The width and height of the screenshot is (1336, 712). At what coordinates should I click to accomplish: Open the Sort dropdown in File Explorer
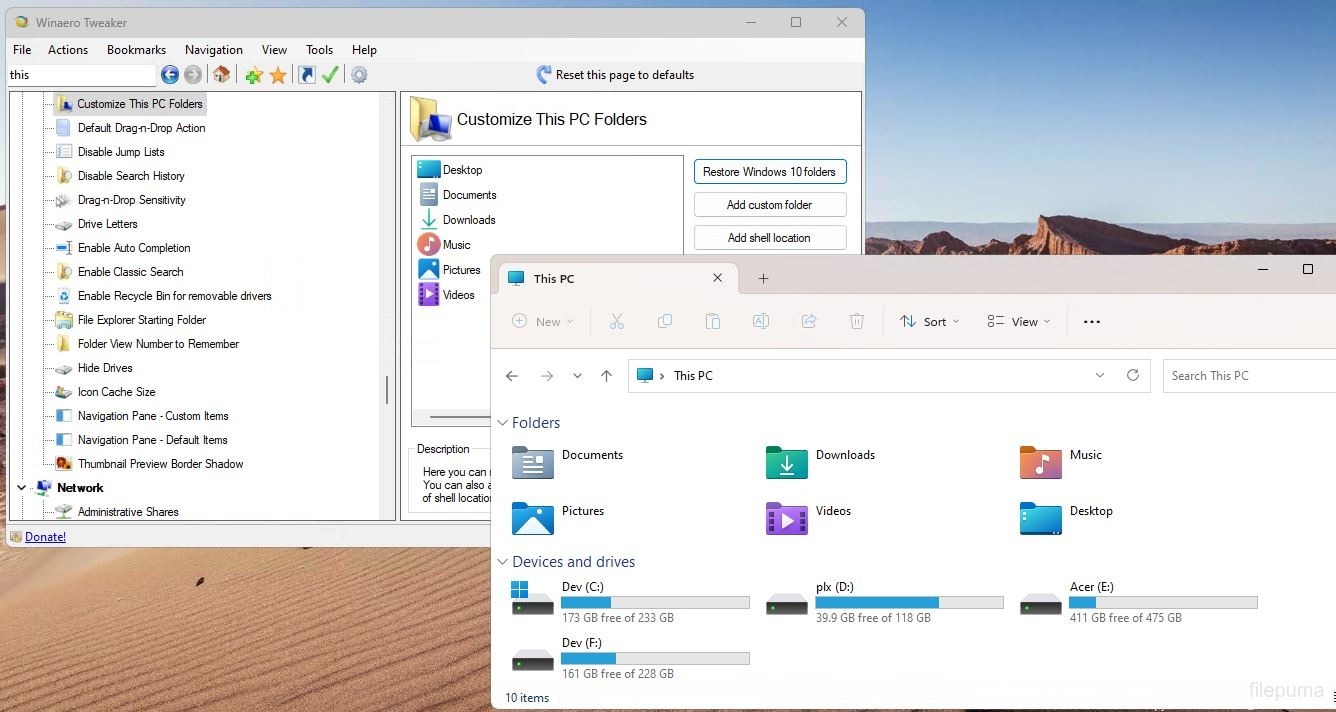coord(929,321)
